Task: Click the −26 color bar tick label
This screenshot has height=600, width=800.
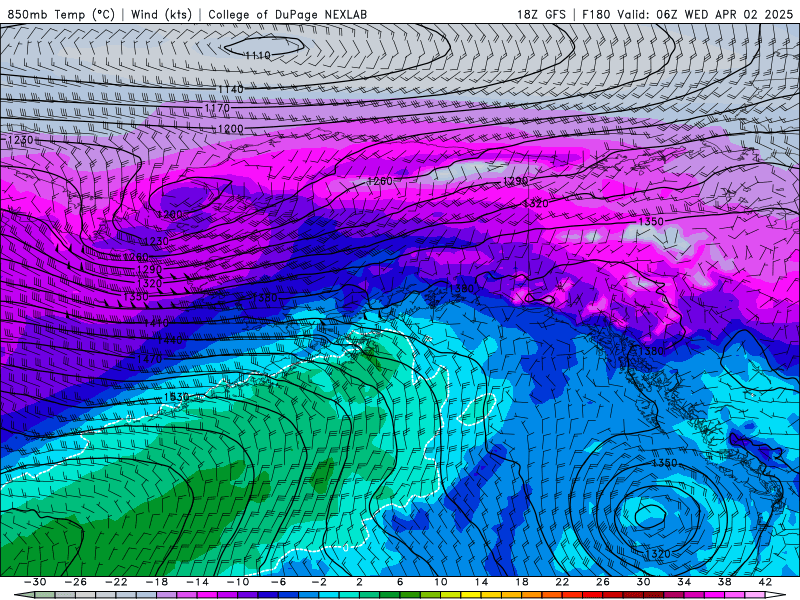Action: click(x=76, y=582)
